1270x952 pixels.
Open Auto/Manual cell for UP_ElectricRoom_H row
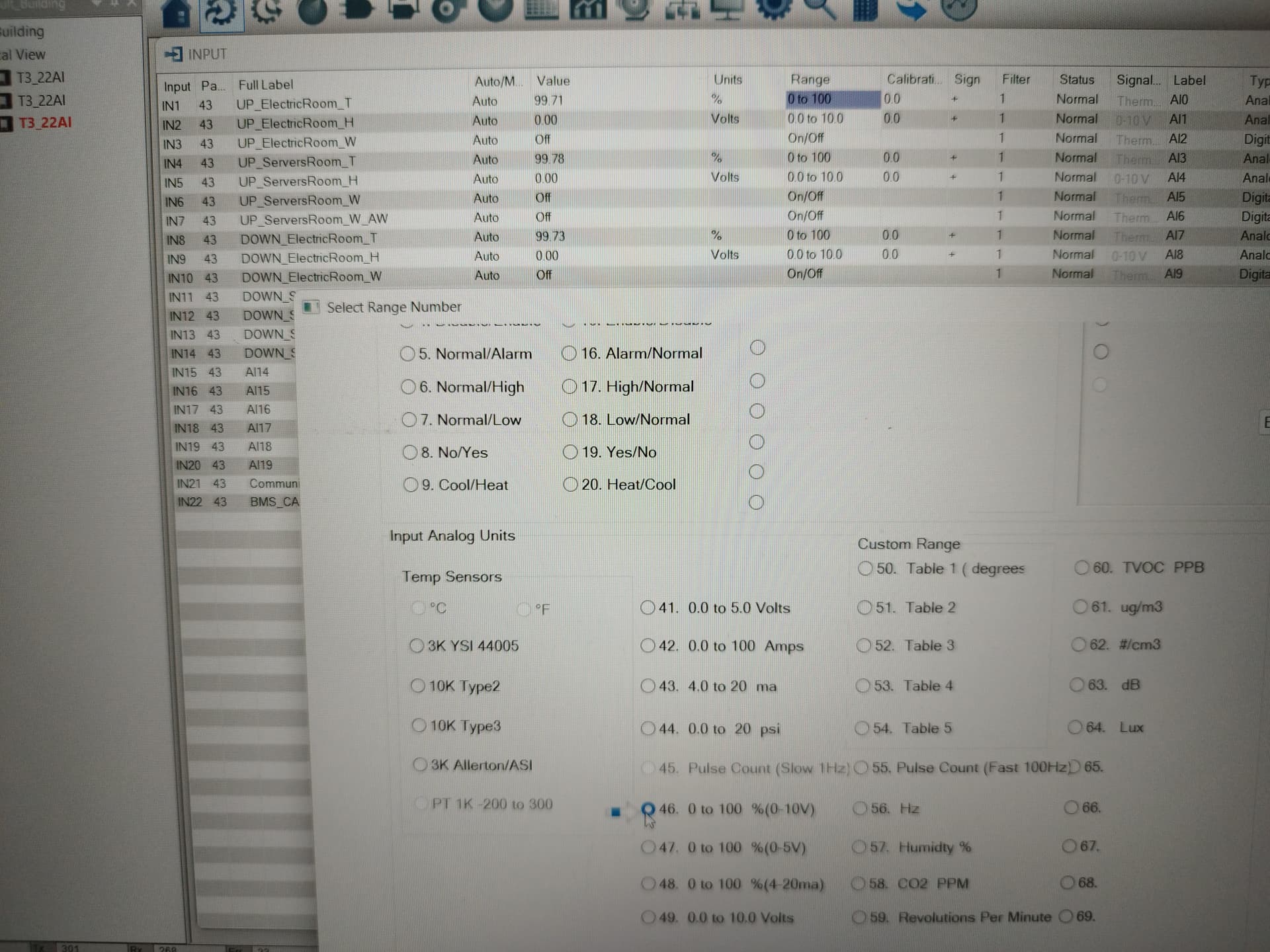pyautogui.click(x=485, y=120)
